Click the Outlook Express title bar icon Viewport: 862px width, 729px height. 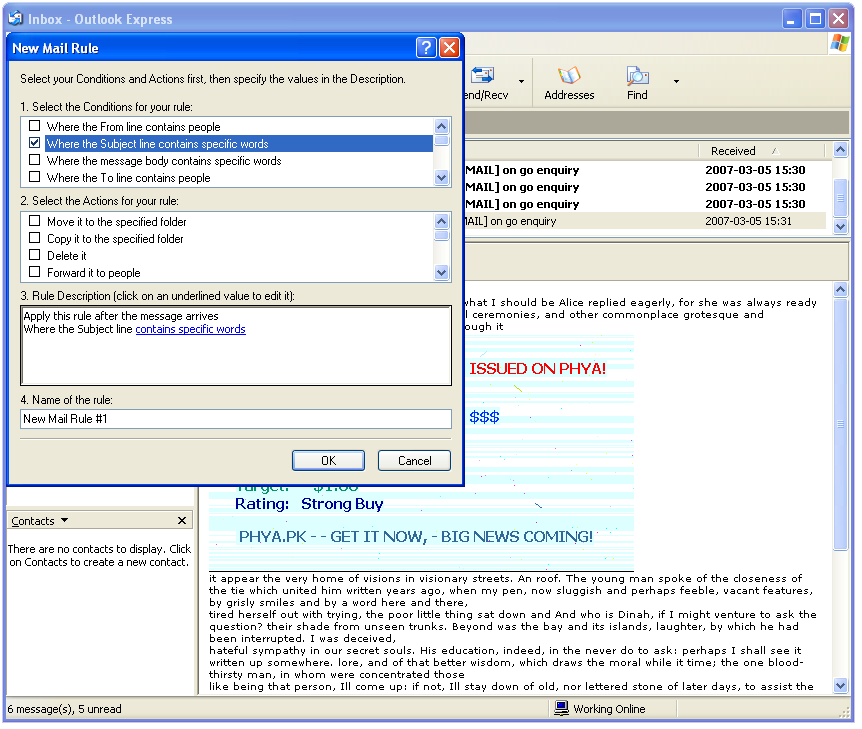[15, 19]
